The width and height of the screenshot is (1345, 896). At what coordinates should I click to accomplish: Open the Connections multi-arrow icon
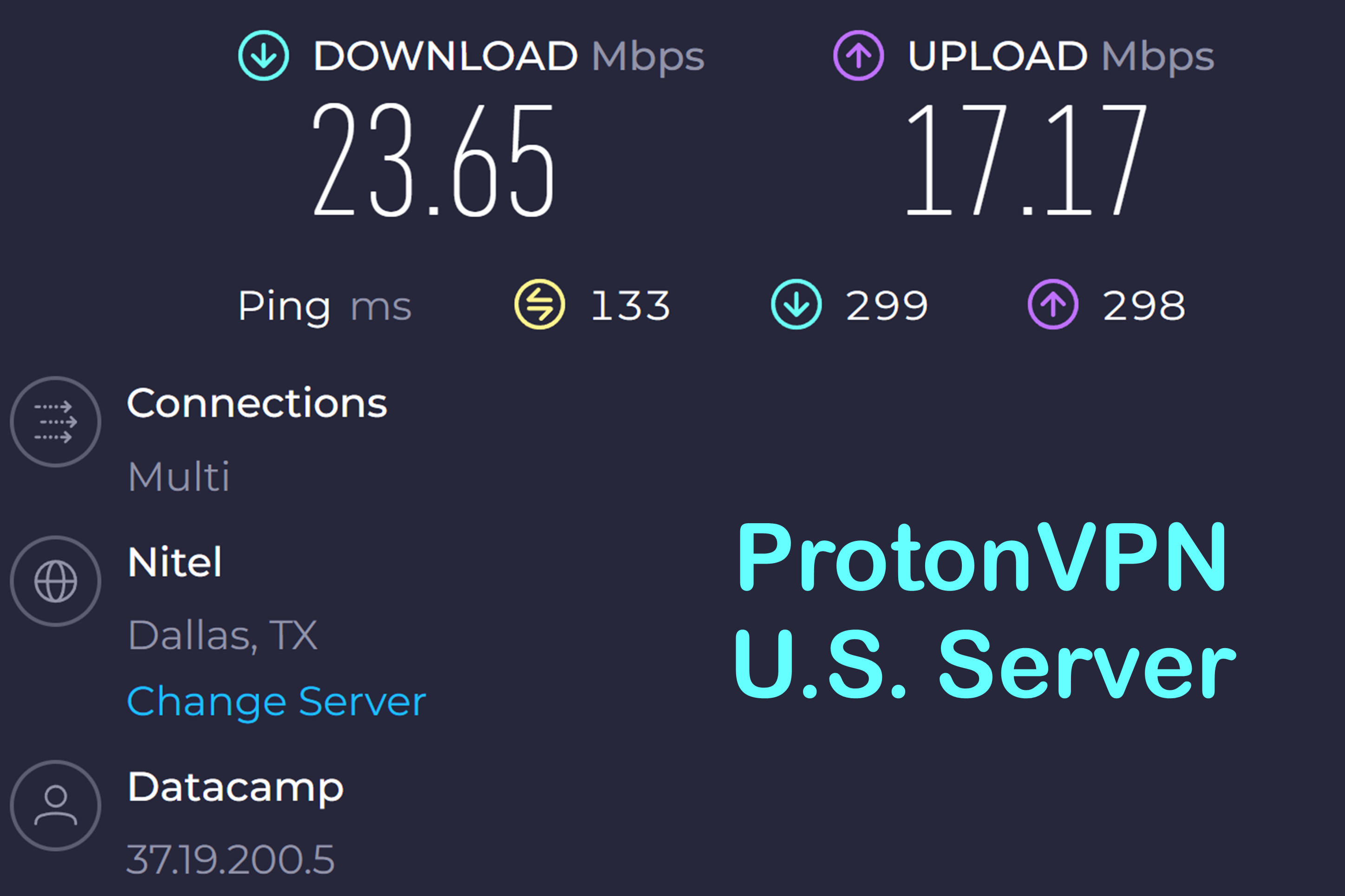tap(55, 422)
